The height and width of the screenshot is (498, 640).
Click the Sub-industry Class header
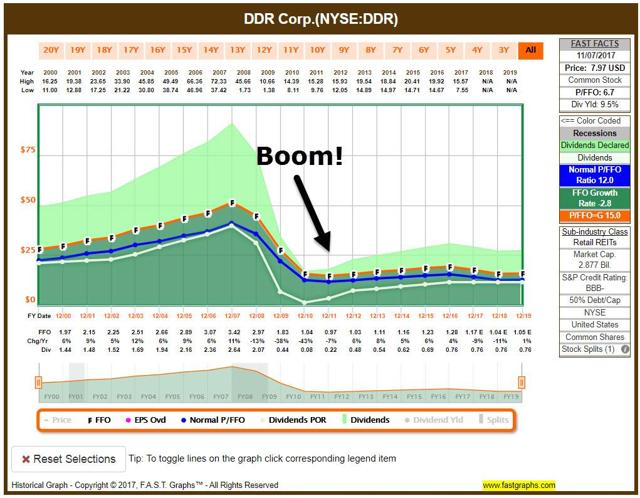(595, 231)
